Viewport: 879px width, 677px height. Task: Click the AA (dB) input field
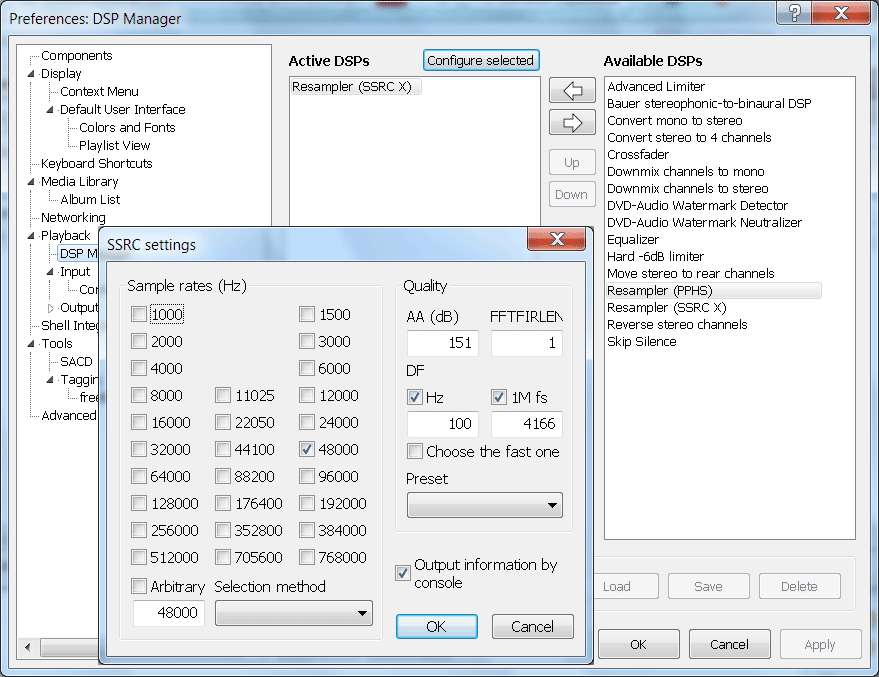click(442, 344)
